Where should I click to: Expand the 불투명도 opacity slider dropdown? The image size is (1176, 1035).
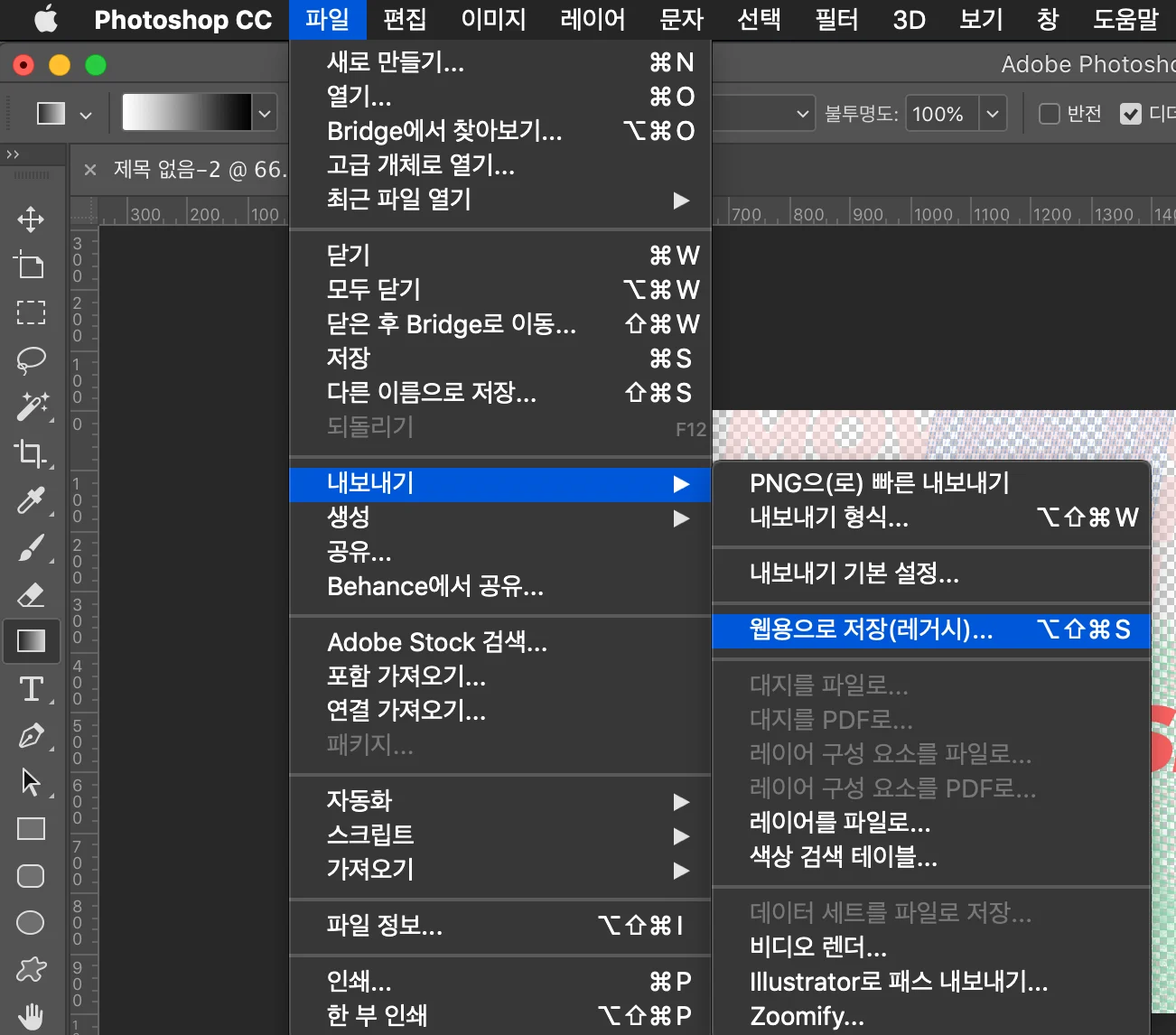point(992,114)
